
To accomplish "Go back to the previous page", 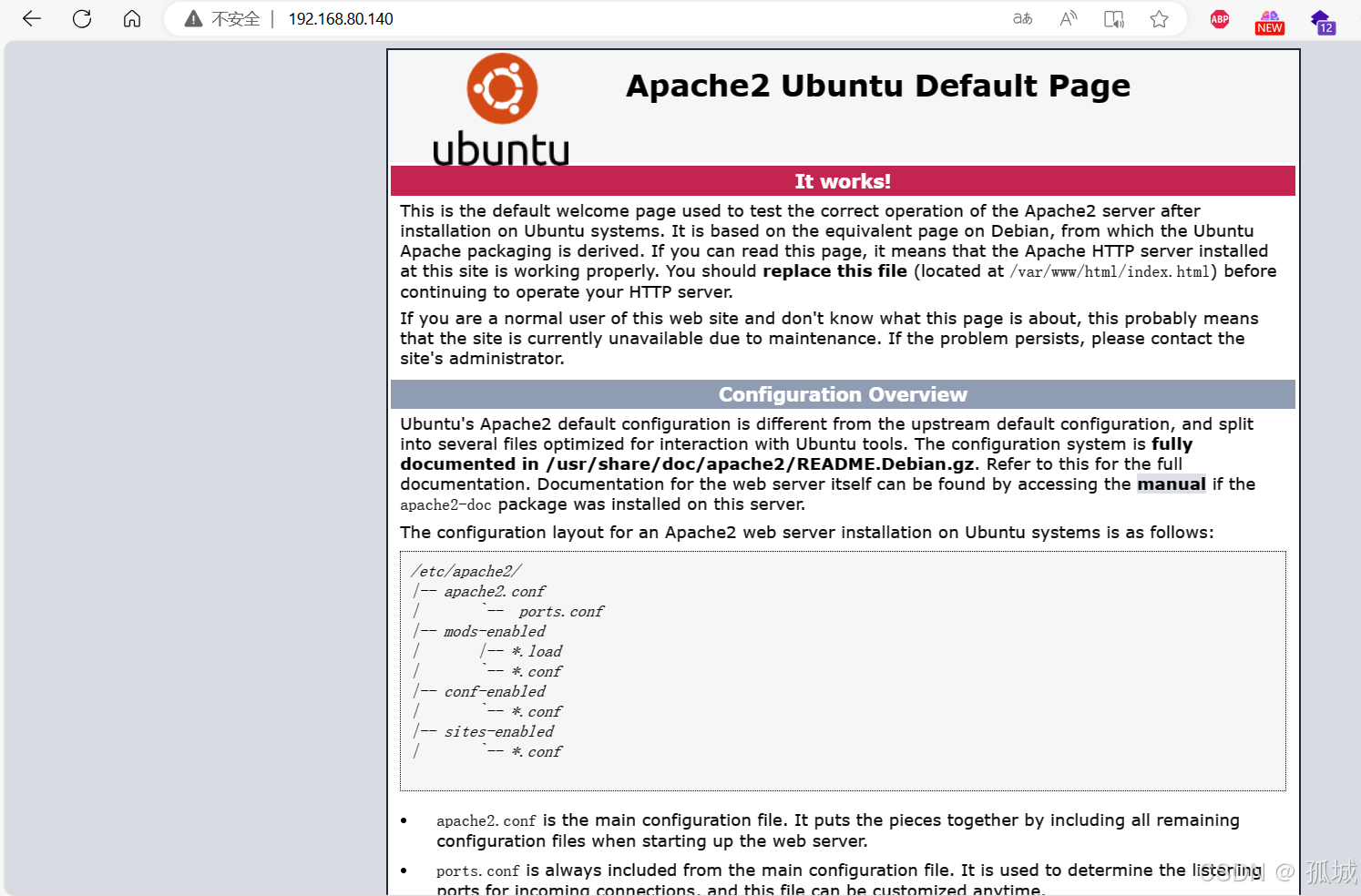I will pos(32,19).
